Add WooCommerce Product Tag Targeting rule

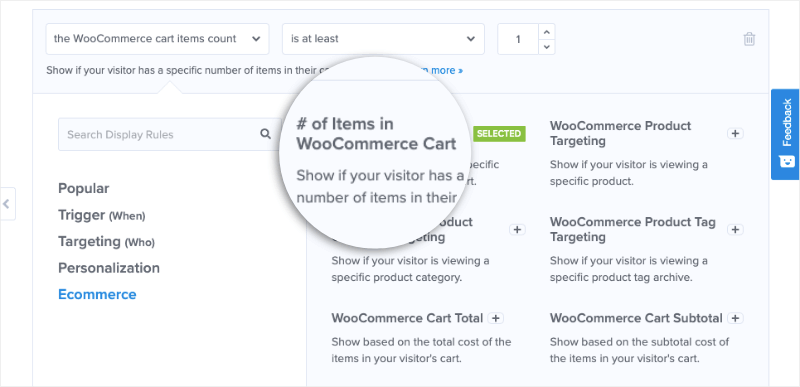tap(735, 229)
